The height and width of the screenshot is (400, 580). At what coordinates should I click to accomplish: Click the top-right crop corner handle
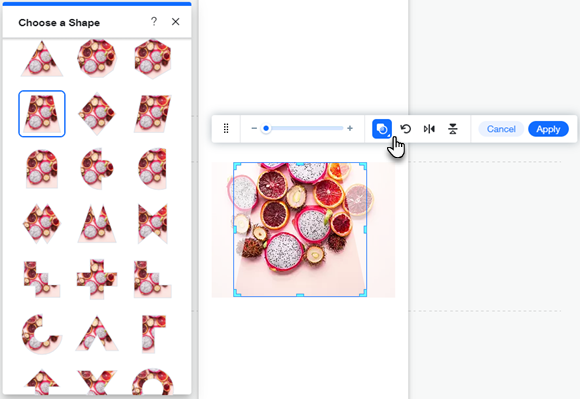[363, 166]
